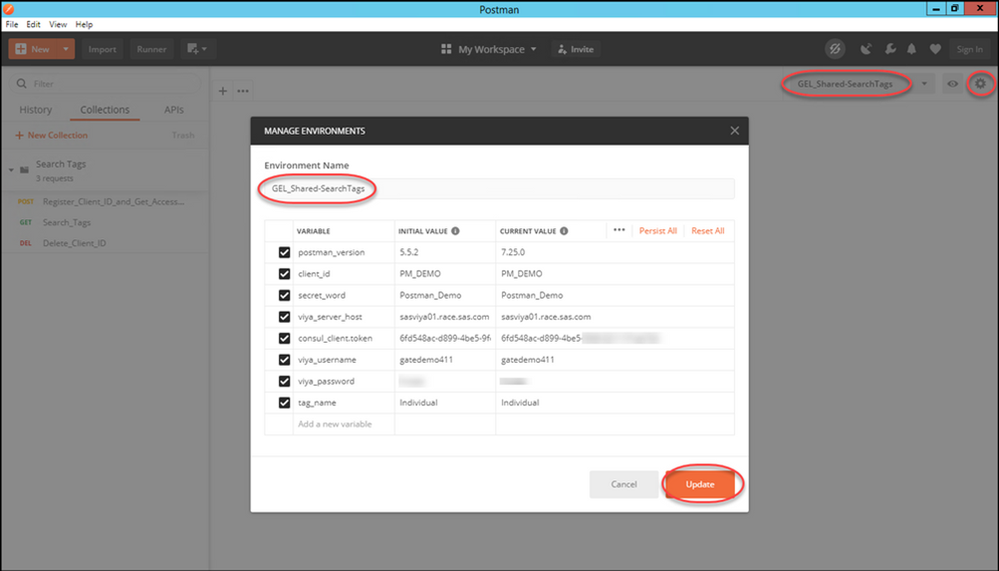Open the capture requests satellite icon
The width and height of the screenshot is (999, 571).
pos(865,49)
